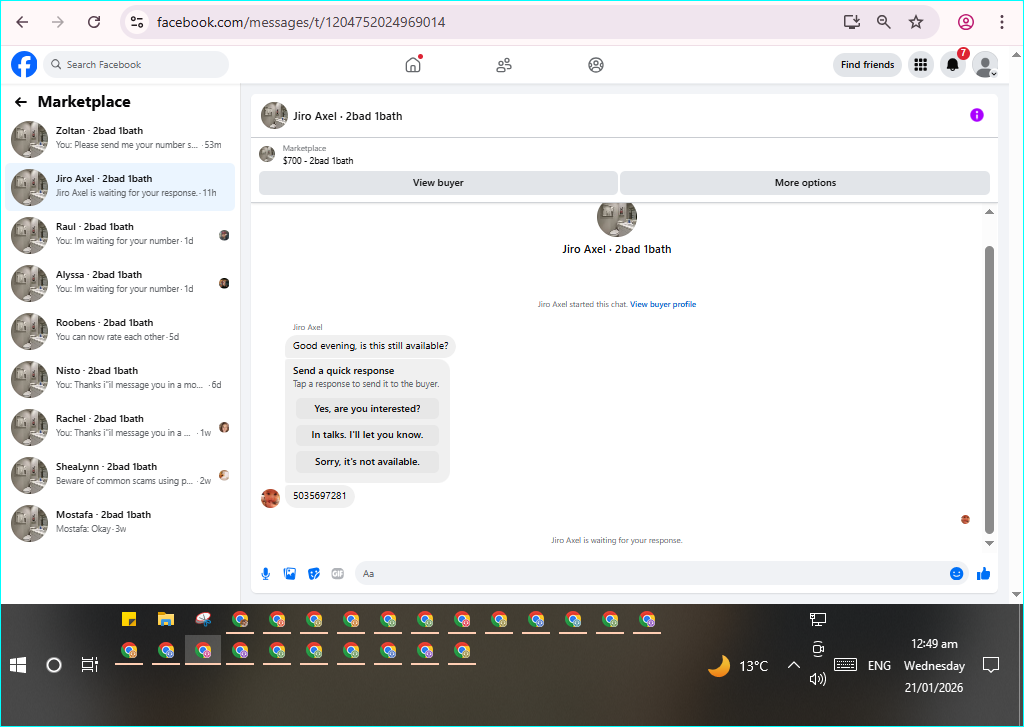Attach a file with the photo icon
The image size is (1024, 727).
point(290,574)
